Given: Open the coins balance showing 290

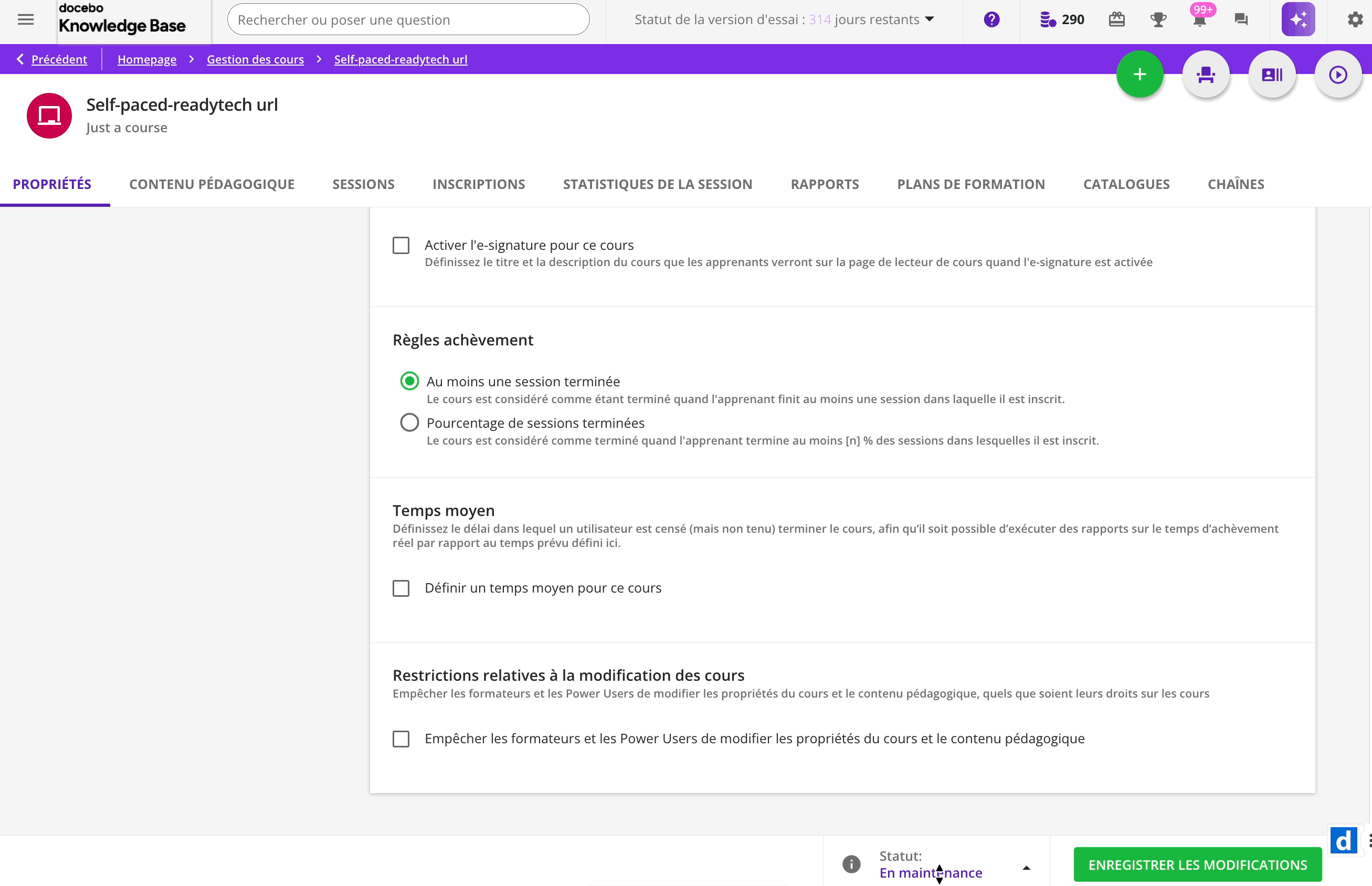Looking at the screenshot, I should click(1062, 19).
